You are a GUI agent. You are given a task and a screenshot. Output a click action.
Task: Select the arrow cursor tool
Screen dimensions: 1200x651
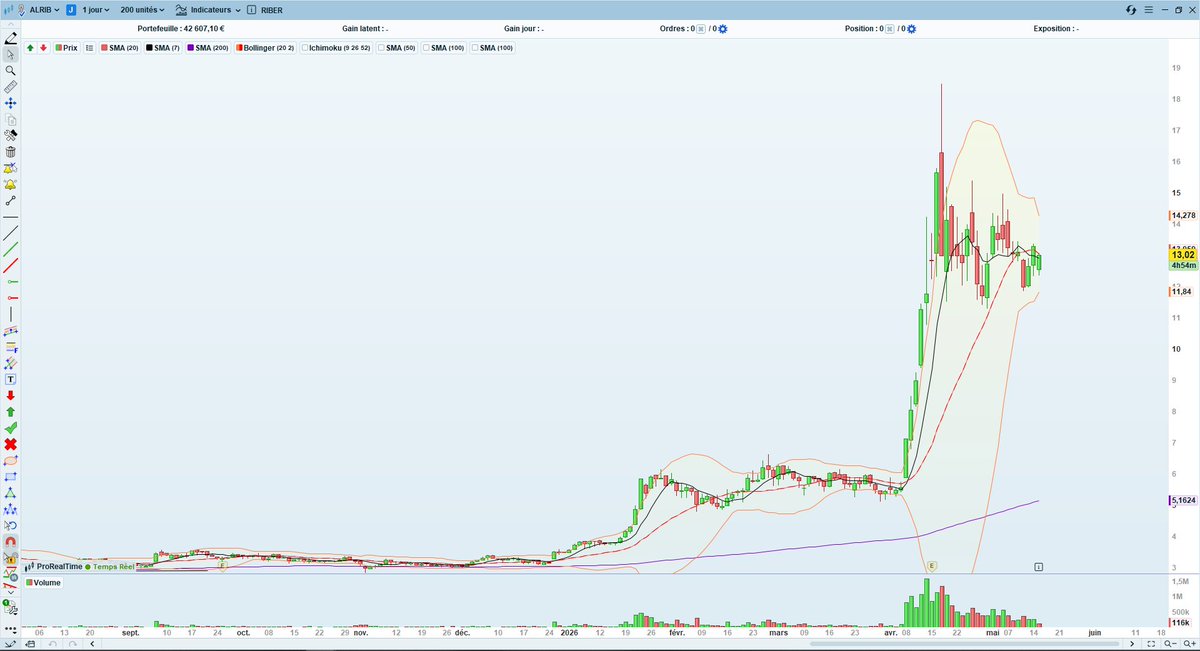click(x=11, y=55)
